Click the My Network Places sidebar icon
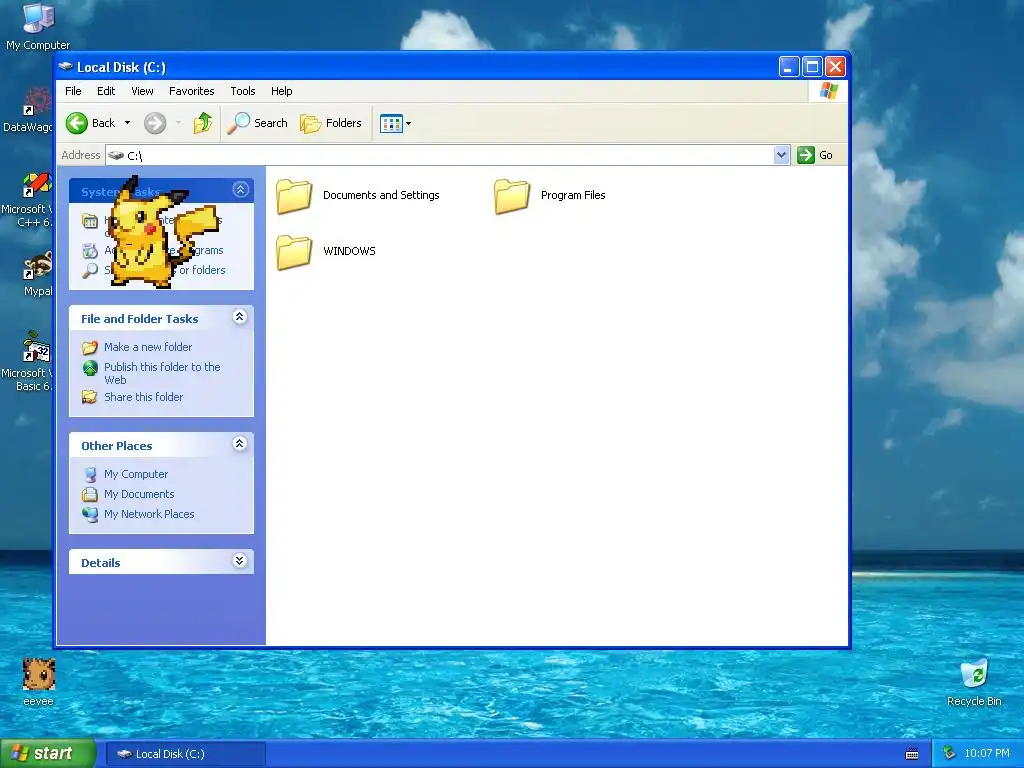The image size is (1024, 768). 89,515
